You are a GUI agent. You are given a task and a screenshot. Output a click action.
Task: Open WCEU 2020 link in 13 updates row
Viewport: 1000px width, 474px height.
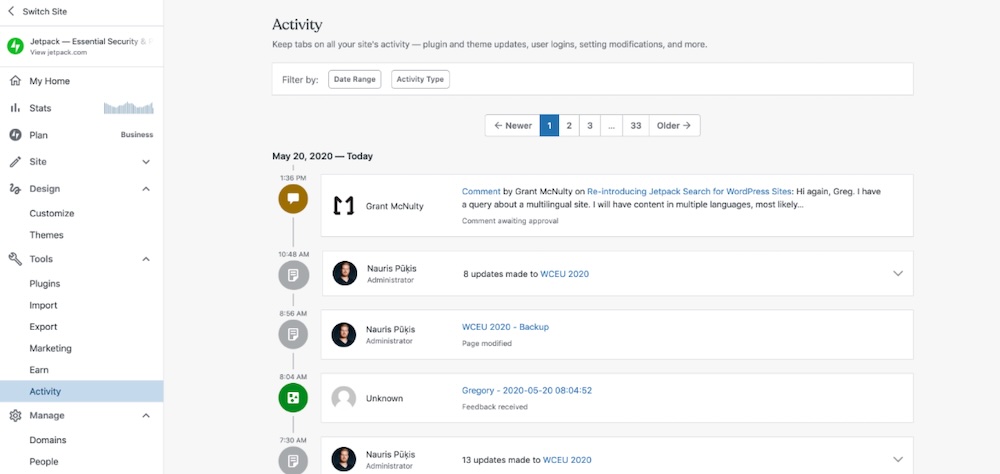567,460
